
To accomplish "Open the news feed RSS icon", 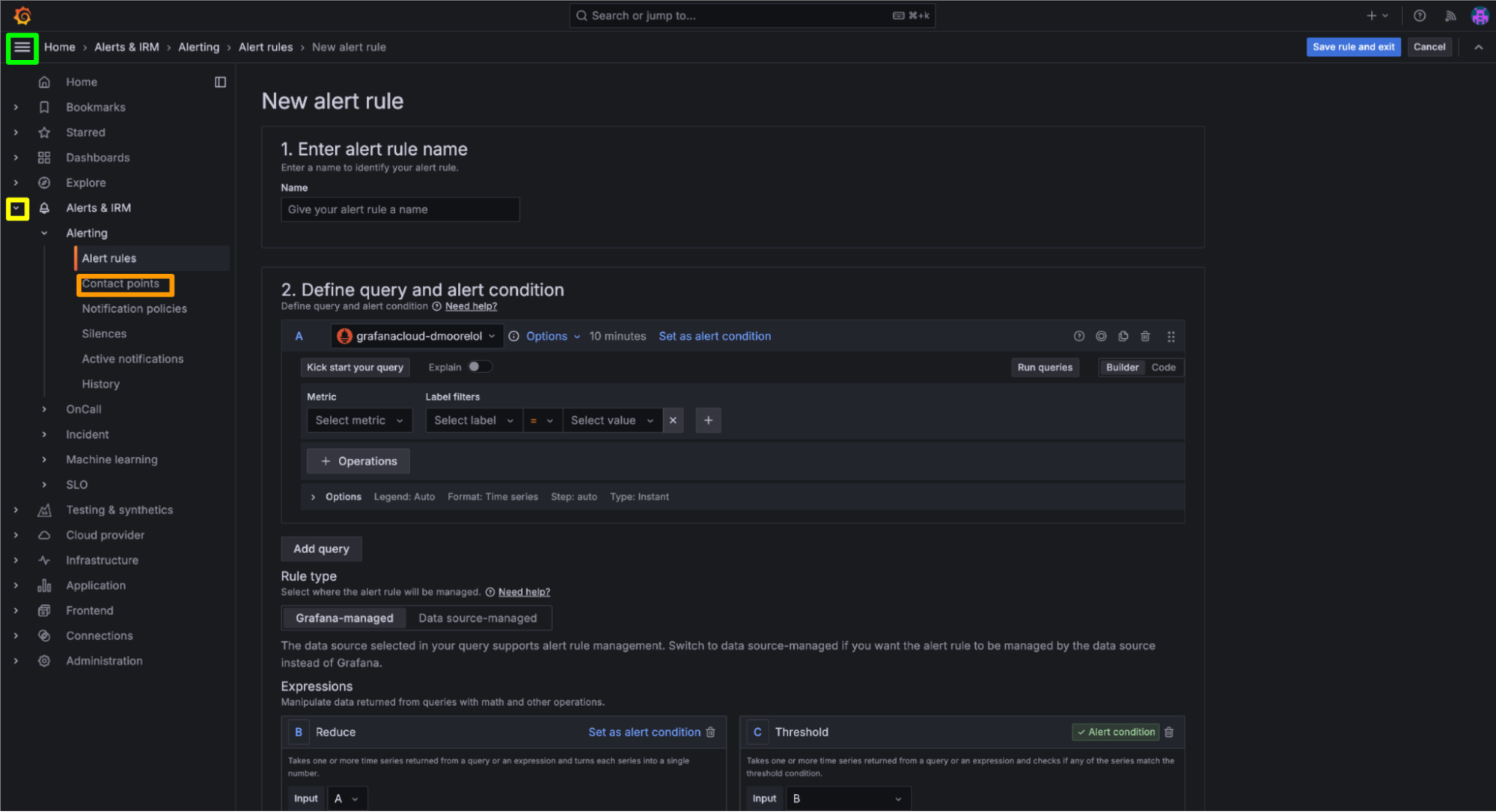I will point(1450,16).
